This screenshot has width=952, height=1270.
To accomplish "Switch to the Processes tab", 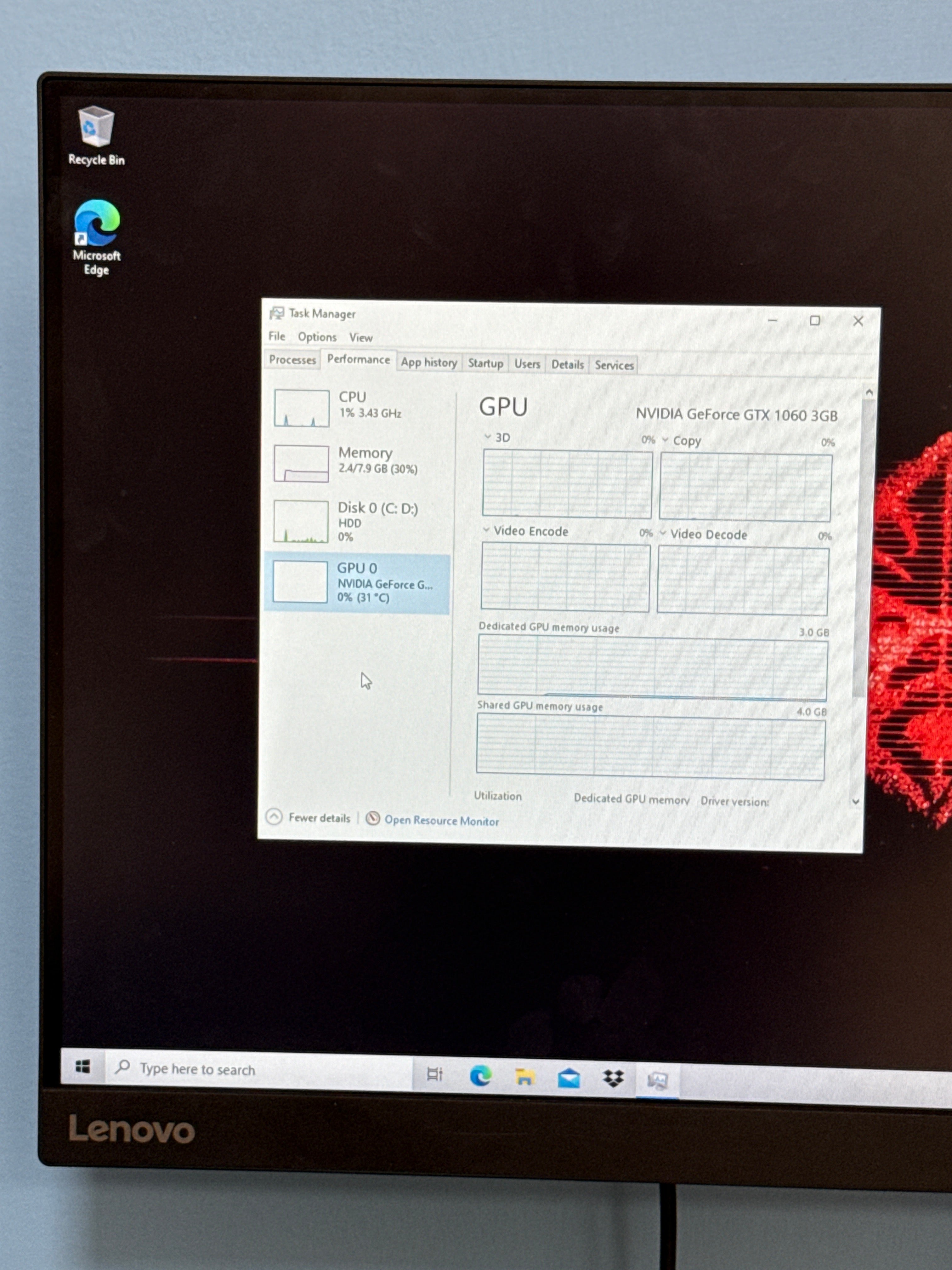I will (x=293, y=359).
